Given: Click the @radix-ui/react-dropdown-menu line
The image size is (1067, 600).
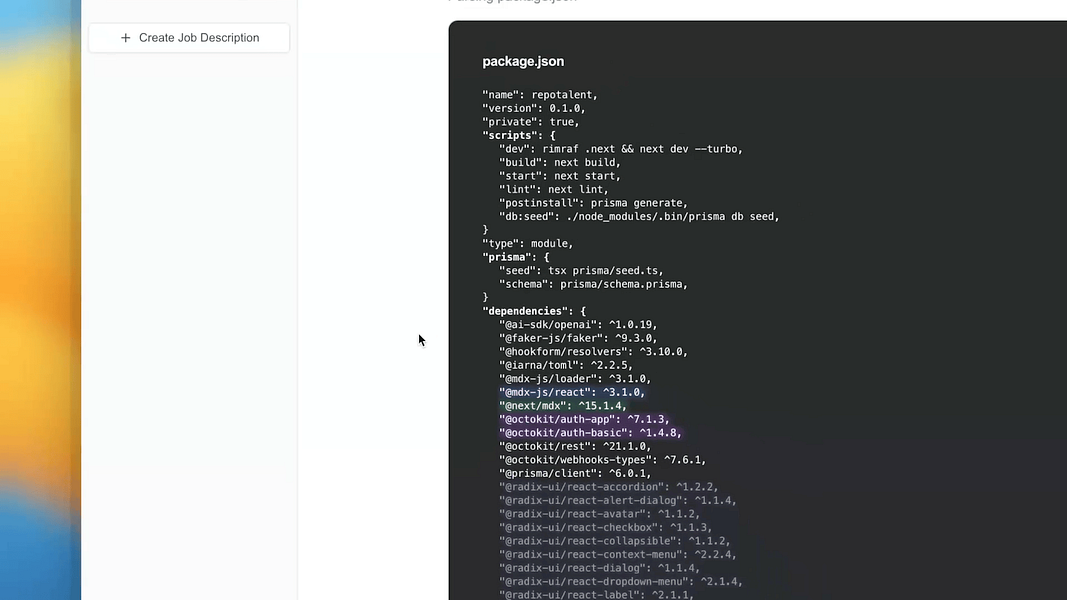Looking at the screenshot, I should pyautogui.click(x=621, y=582).
